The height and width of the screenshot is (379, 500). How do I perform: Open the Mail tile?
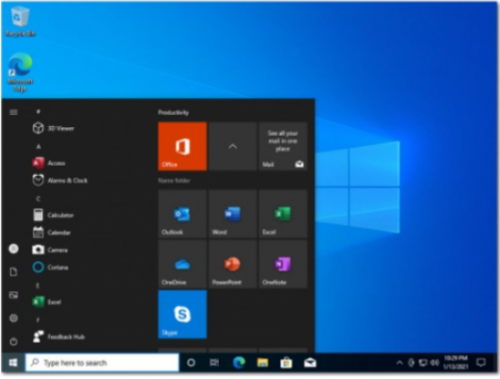click(283, 146)
